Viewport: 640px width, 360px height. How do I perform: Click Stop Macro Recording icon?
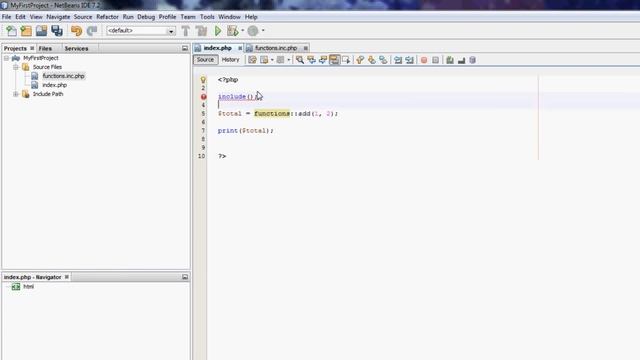(x=436, y=60)
